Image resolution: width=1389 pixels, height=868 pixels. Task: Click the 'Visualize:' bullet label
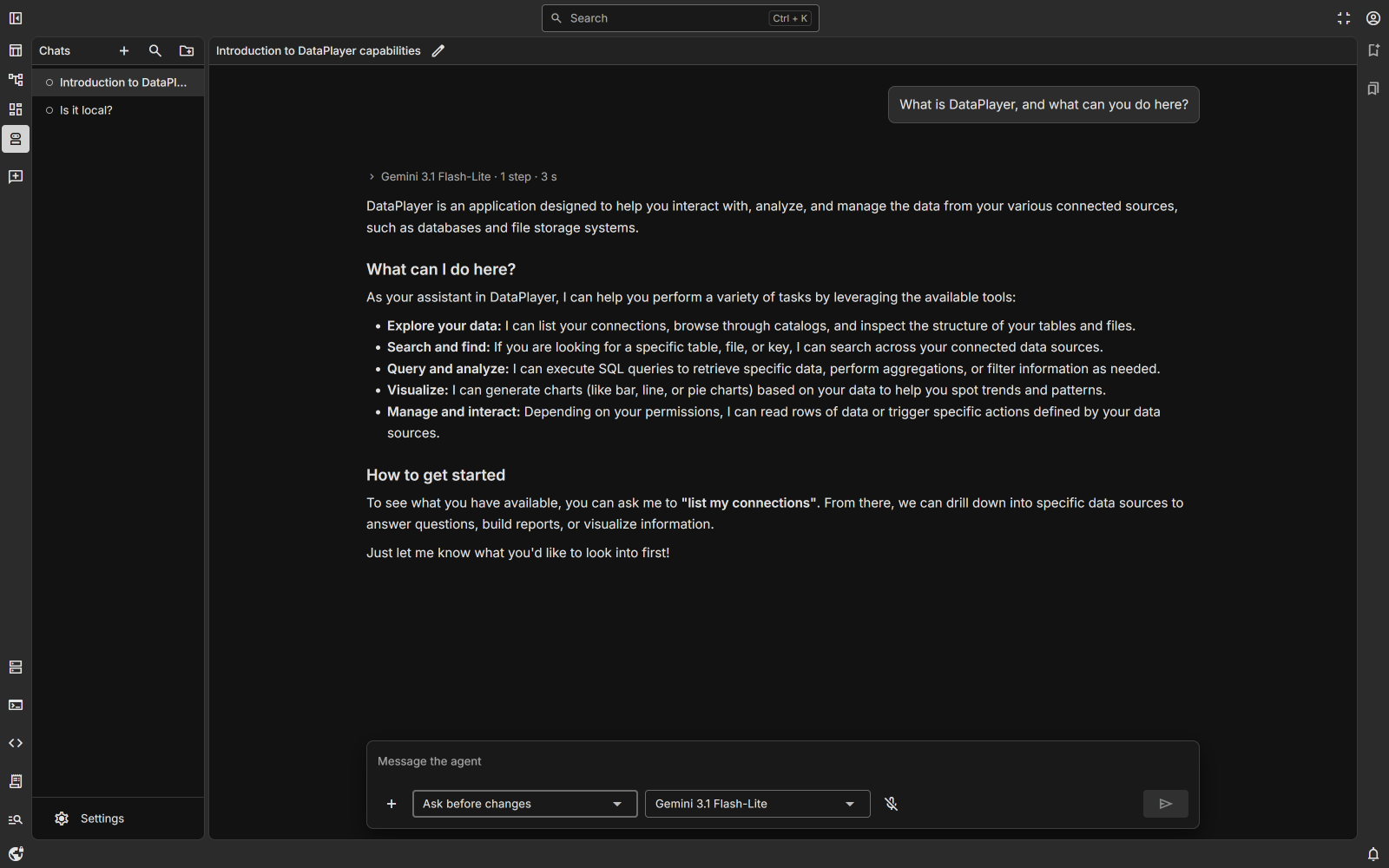418,390
